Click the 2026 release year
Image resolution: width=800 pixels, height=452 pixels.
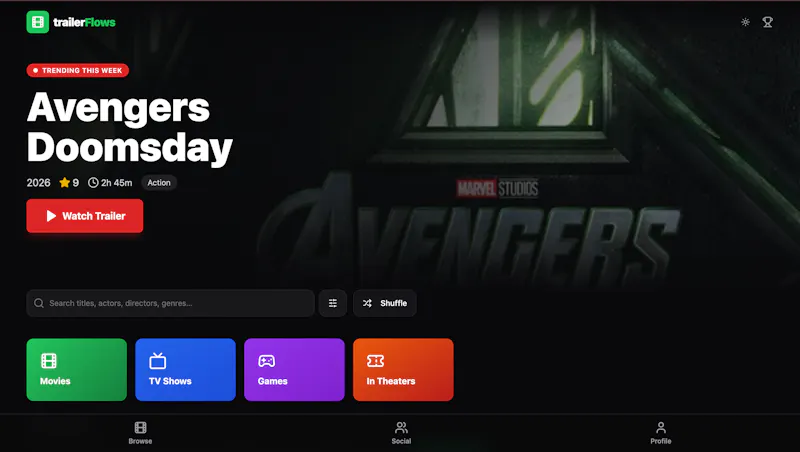[38, 183]
